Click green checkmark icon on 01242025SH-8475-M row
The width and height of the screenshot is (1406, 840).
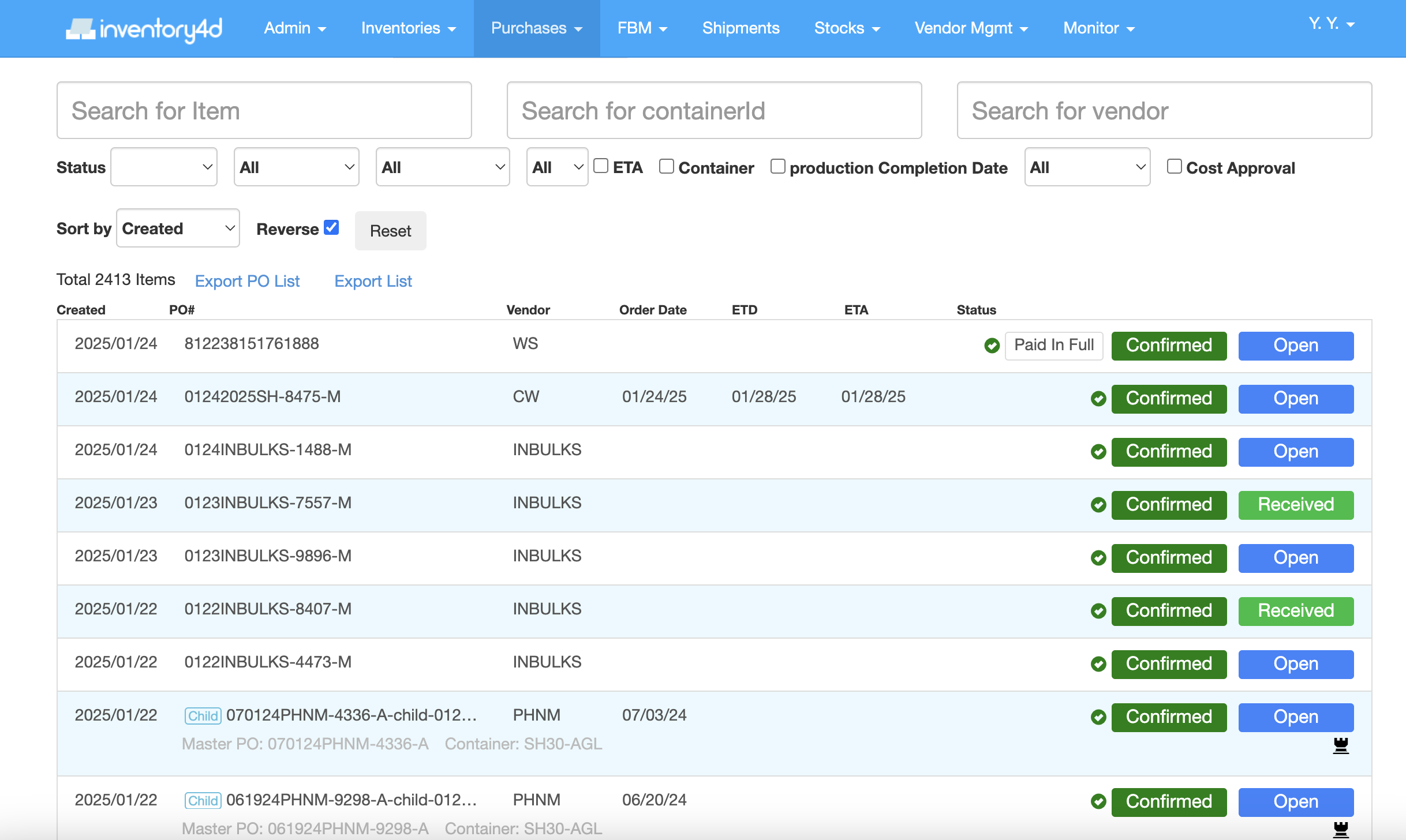point(1098,399)
